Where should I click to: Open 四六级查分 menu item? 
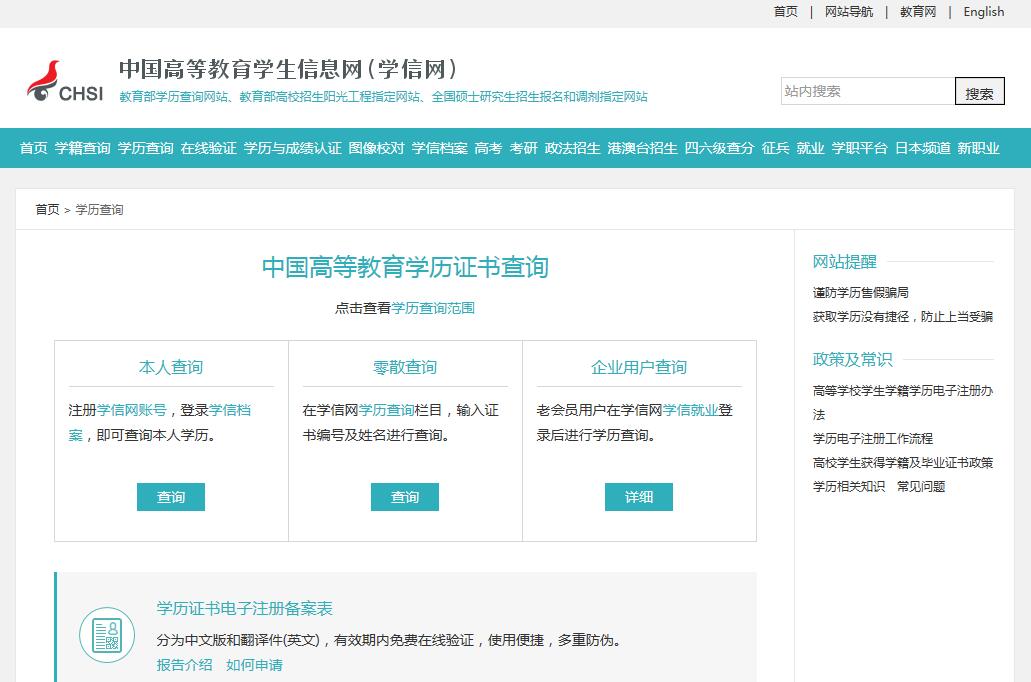click(719, 148)
